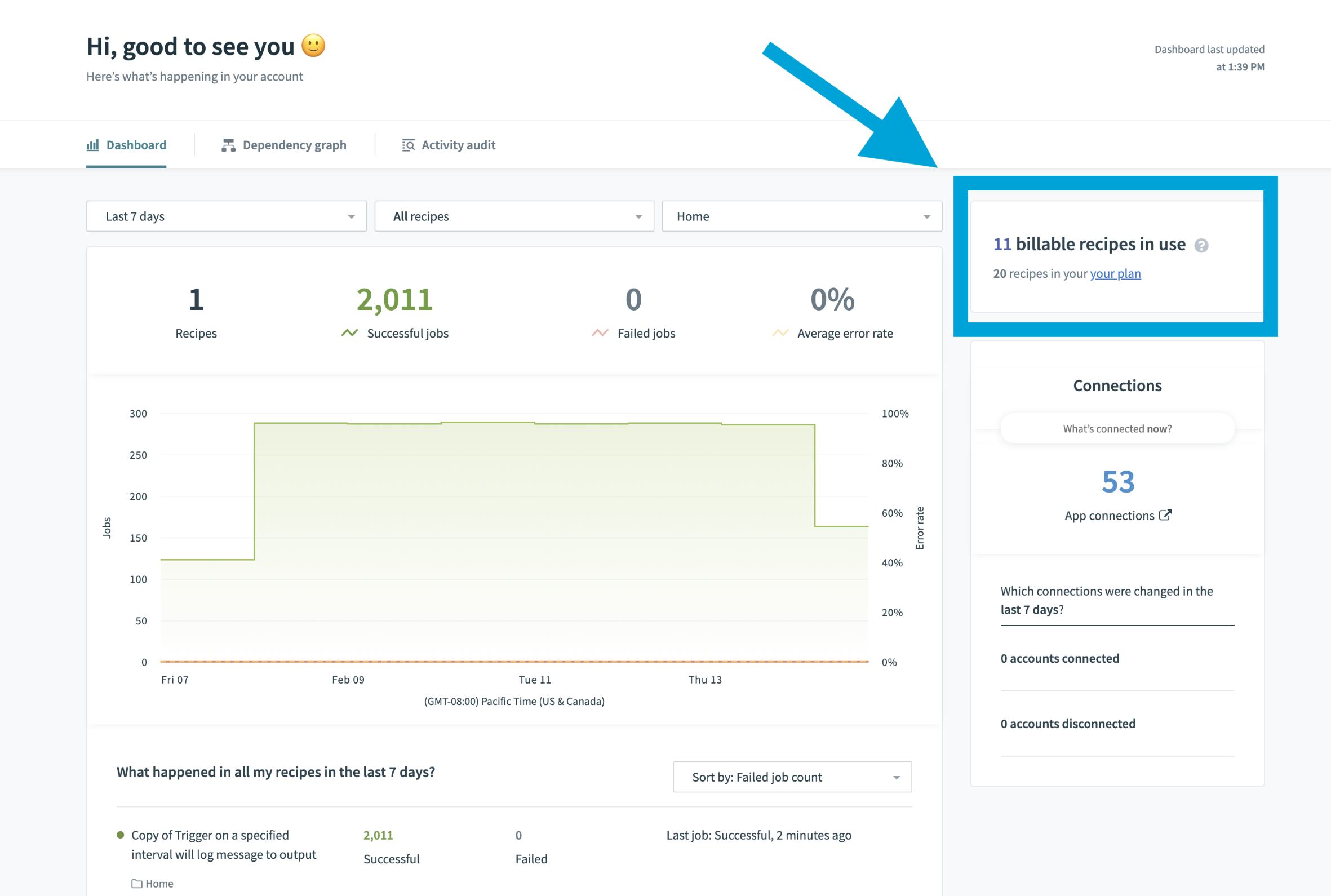Click the Failed jobs trend icon
This screenshot has width=1331, height=896.
point(600,332)
